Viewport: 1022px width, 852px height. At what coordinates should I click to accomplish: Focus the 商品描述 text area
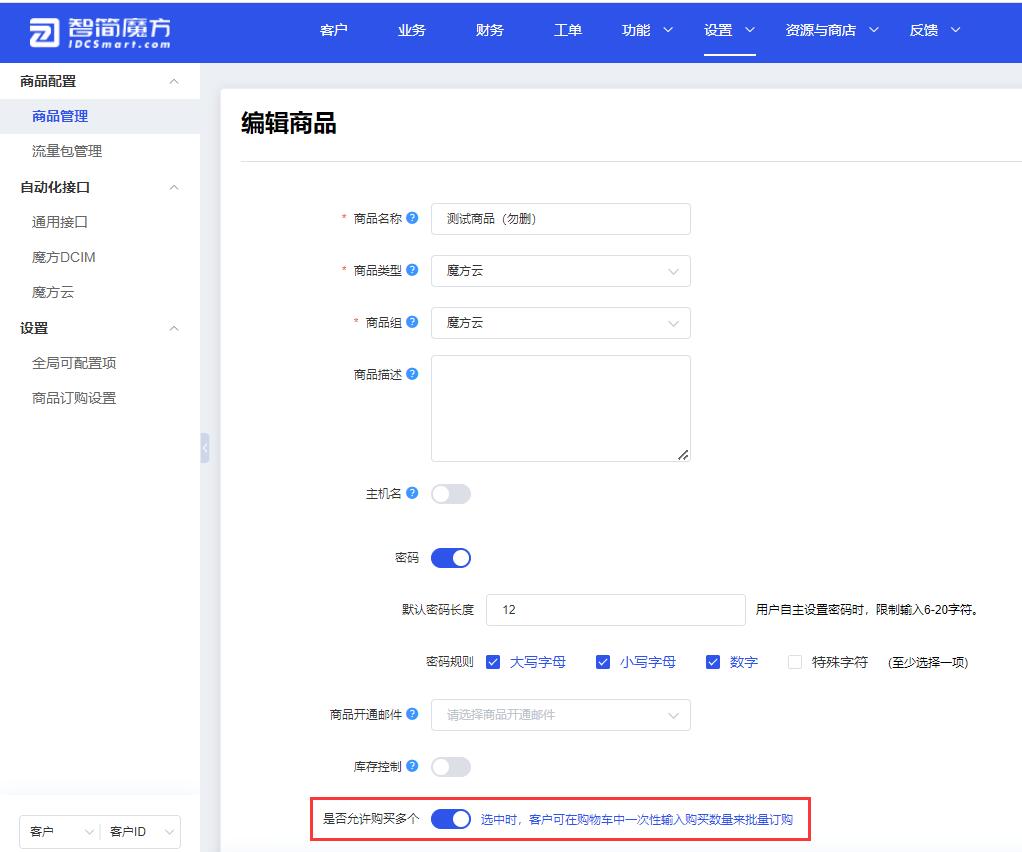tap(561, 409)
